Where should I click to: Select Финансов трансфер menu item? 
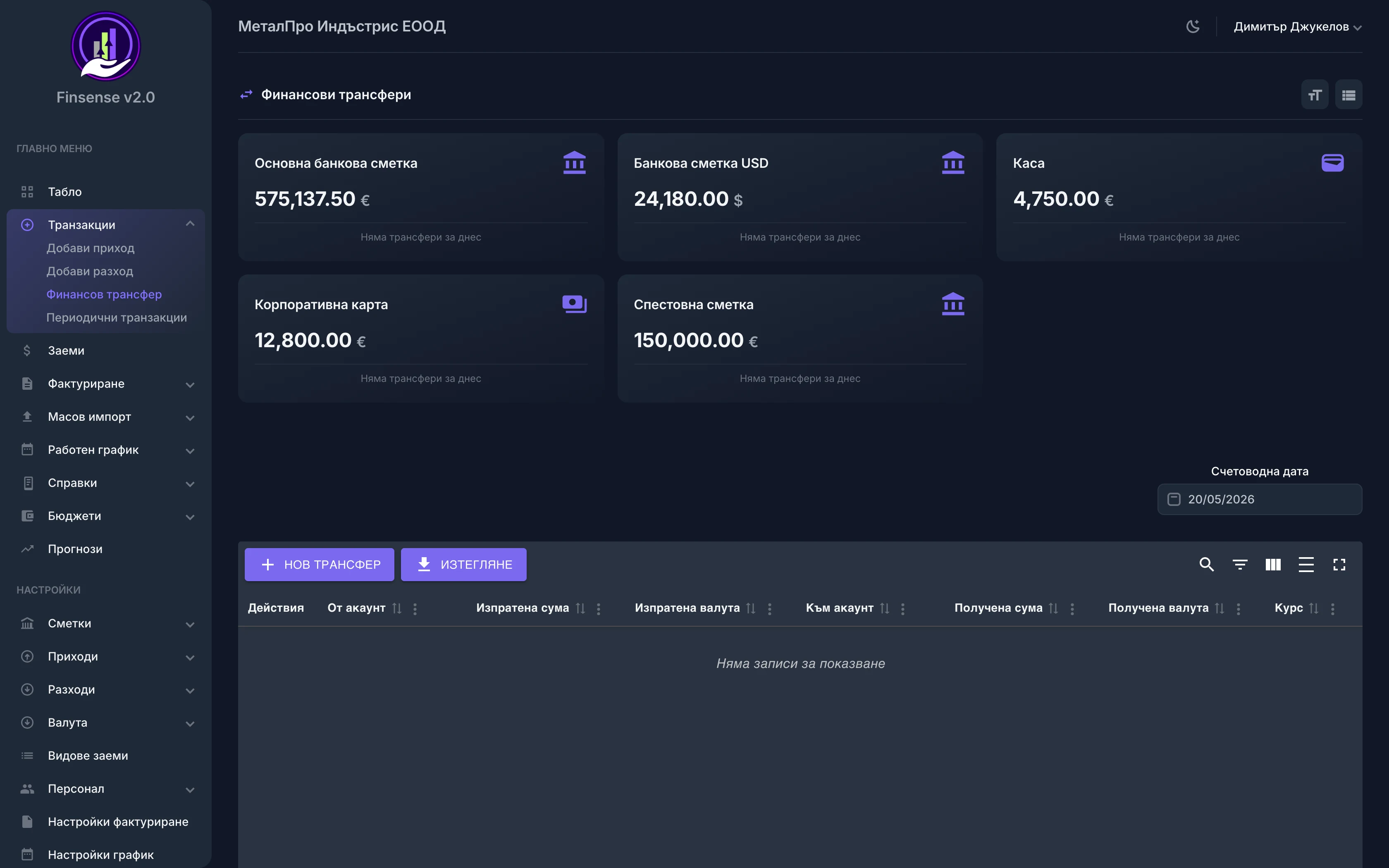point(104,294)
